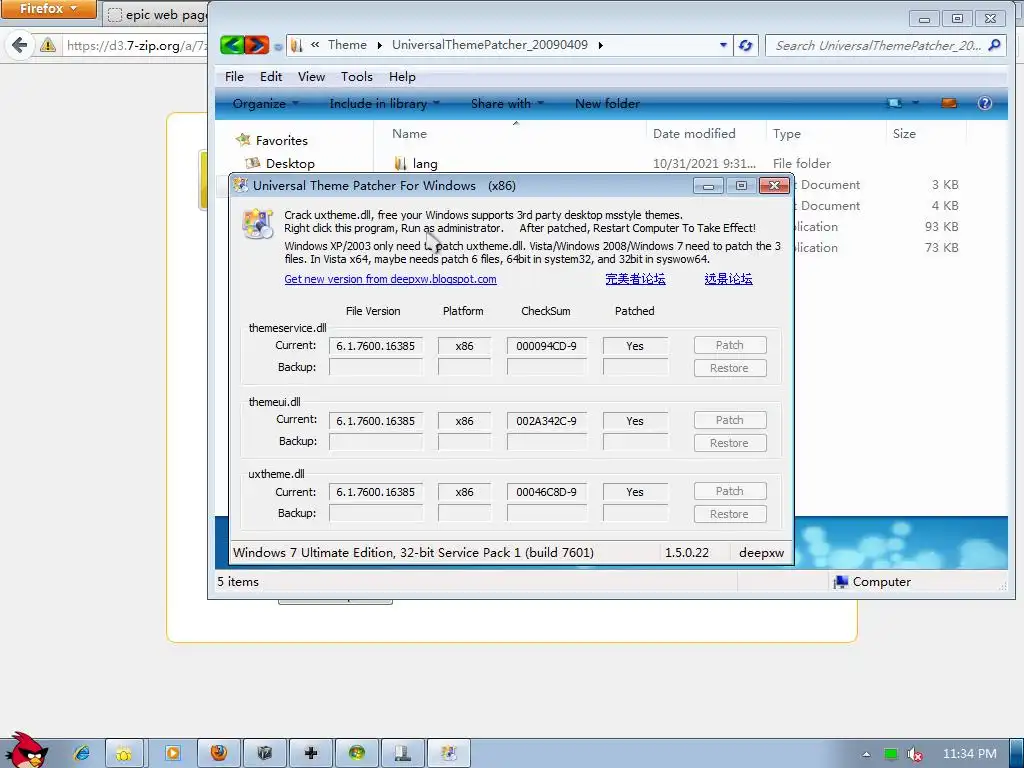Go back in Firefox browser
The width and height of the screenshot is (1024, 768).
click(x=20, y=45)
